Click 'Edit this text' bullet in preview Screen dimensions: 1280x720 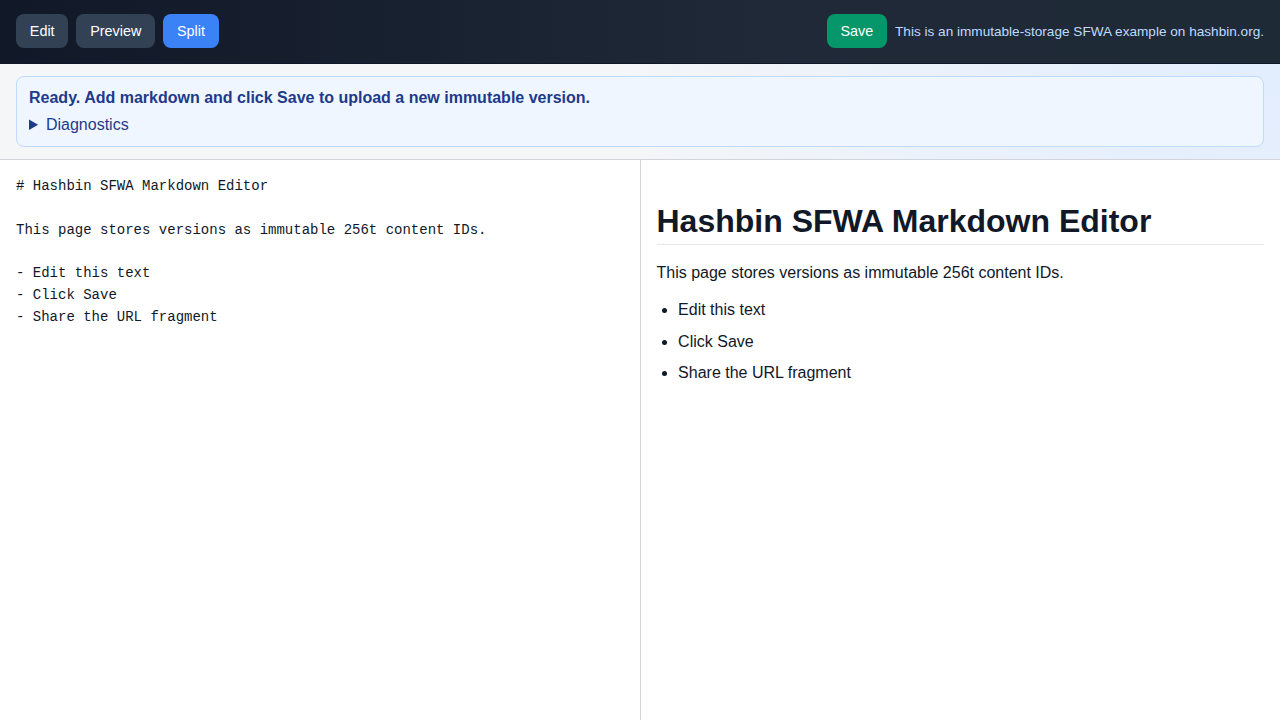pos(721,310)
